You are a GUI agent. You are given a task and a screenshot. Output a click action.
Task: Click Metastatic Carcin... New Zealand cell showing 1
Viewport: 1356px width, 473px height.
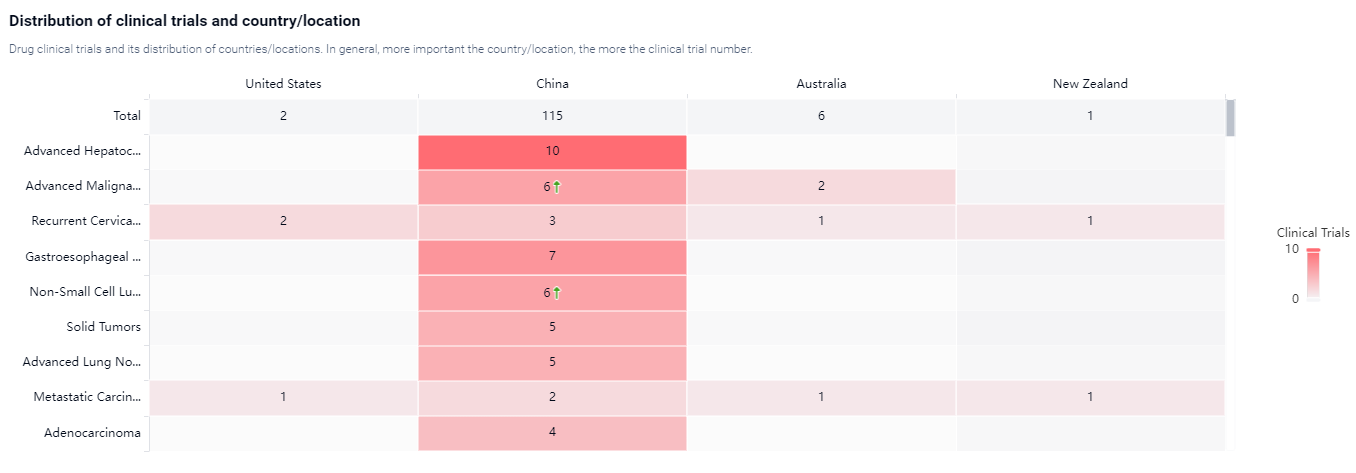click(x=1090, y=398)
